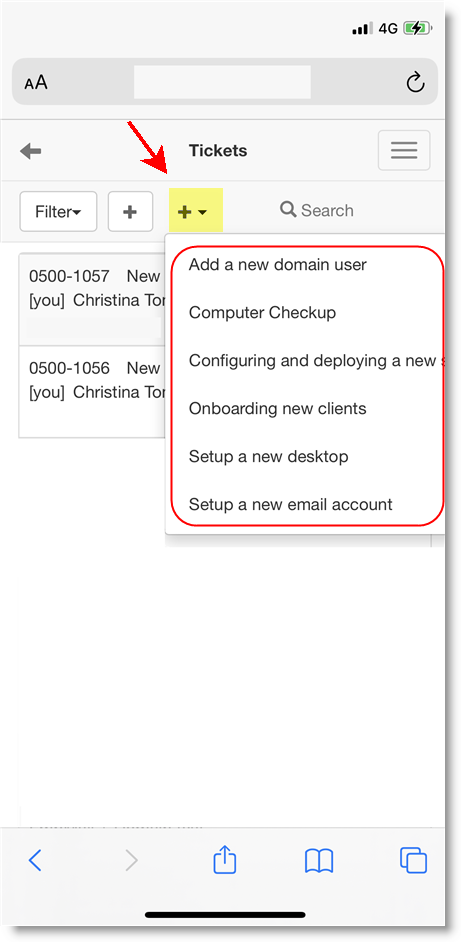Open the Safari bookmarks icon

tap(319, 861)
